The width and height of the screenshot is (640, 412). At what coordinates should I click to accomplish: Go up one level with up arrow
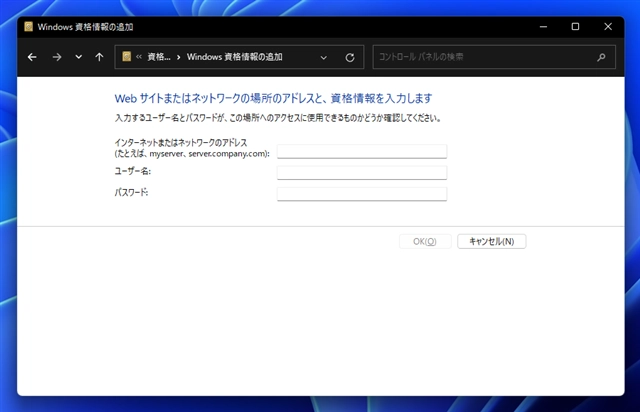[x=99, y=57]
